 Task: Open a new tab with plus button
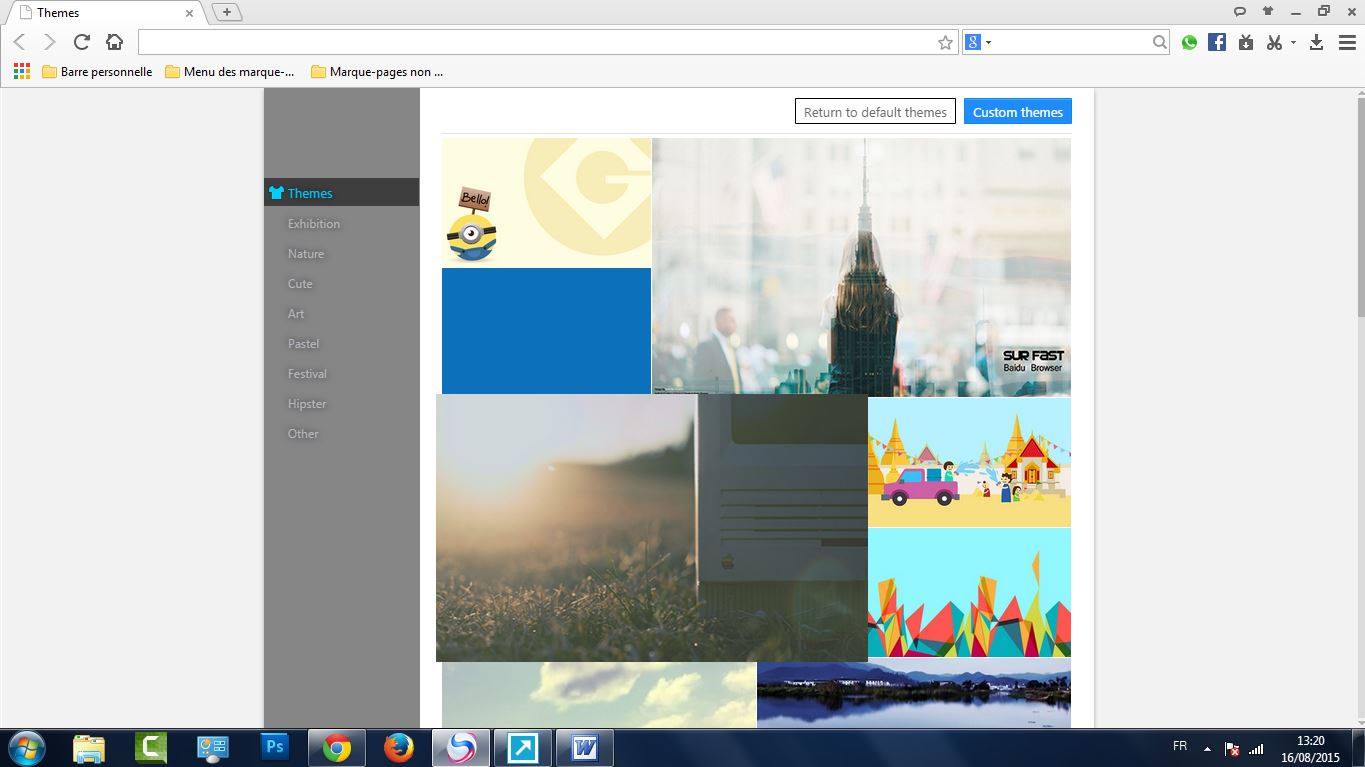pos(227,12)
